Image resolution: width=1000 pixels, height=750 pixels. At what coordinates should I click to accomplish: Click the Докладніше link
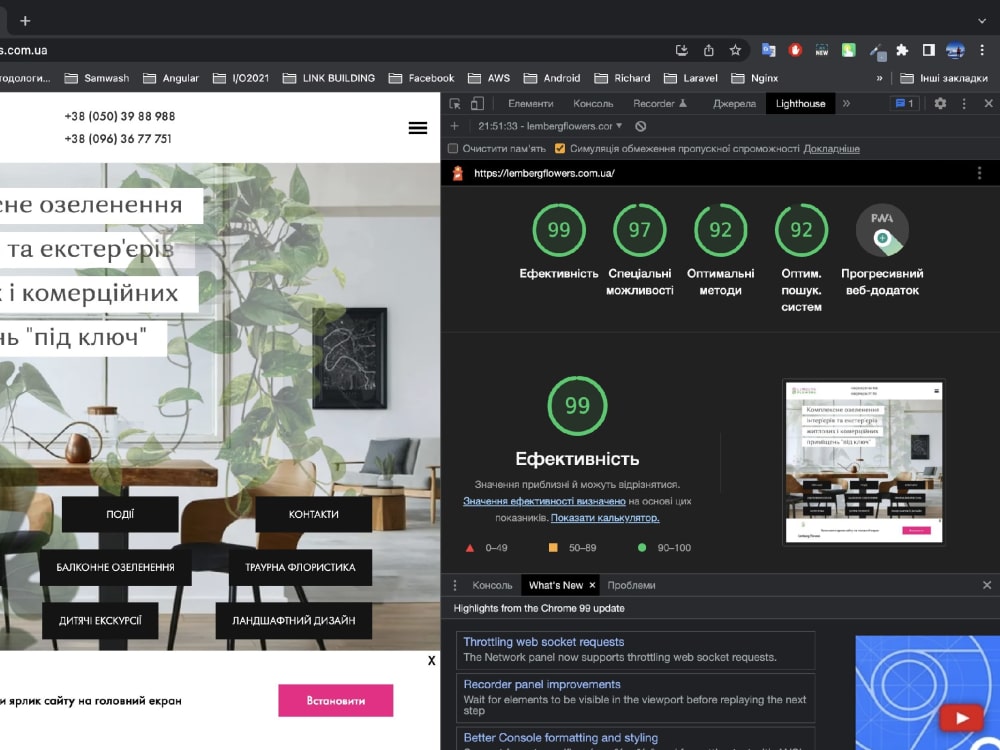831,149
